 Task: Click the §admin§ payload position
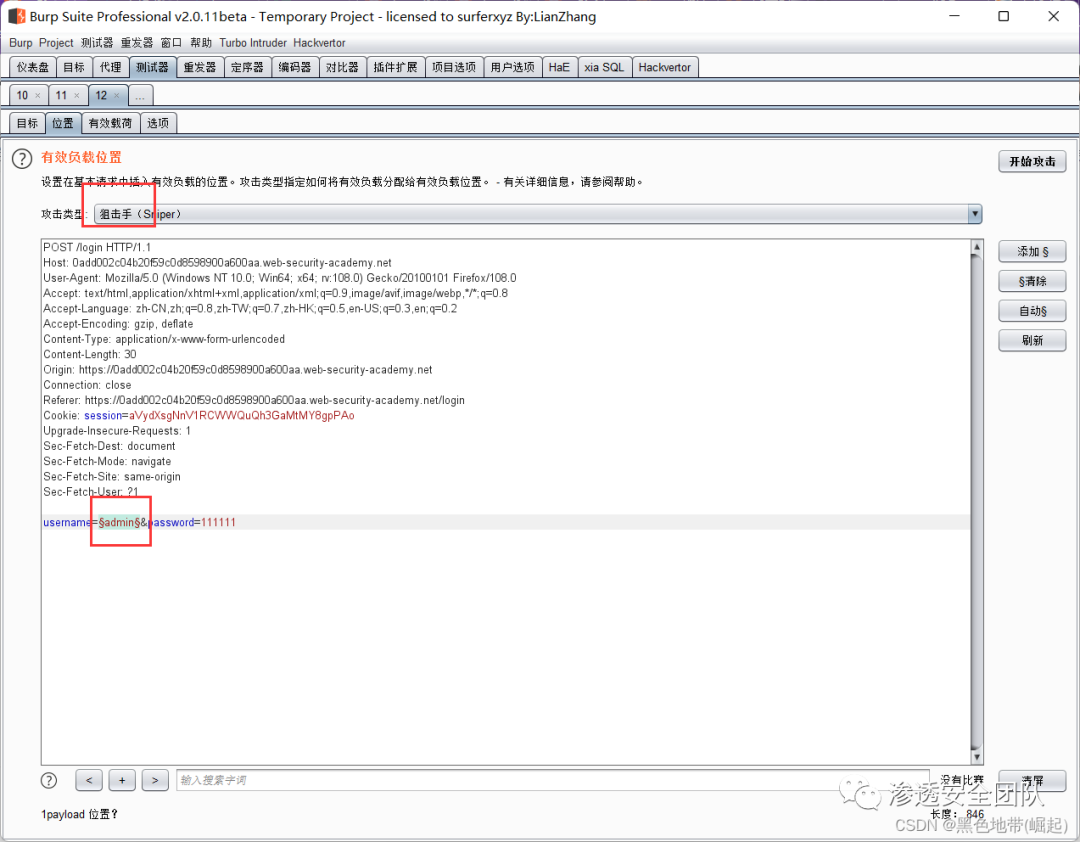(x=119, y=522)
